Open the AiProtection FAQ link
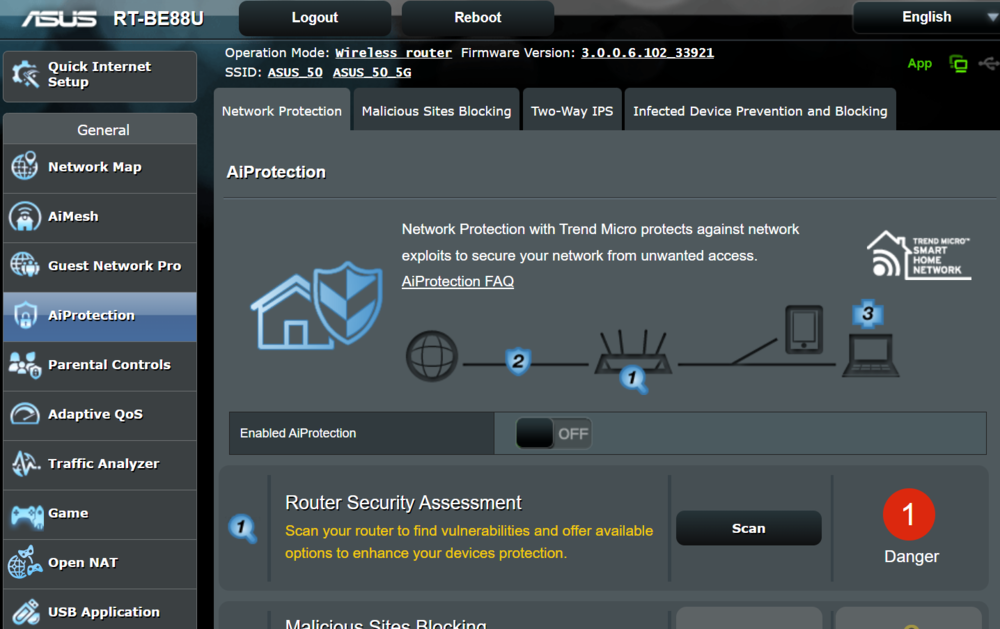The image size is (1000, 629). pyautogui.click(x=457, y=281)
